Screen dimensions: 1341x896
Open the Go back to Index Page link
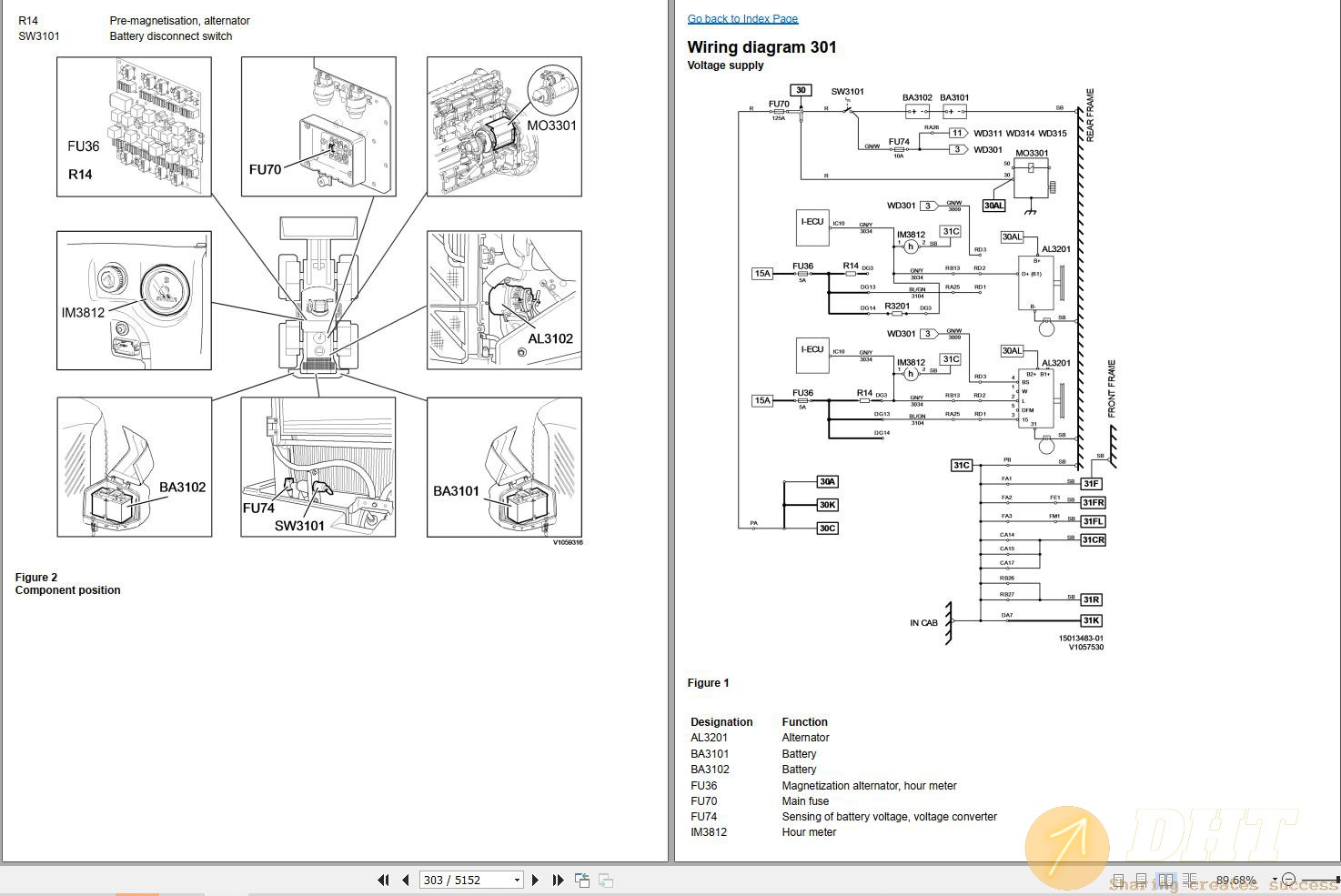(x=742, y=18)
